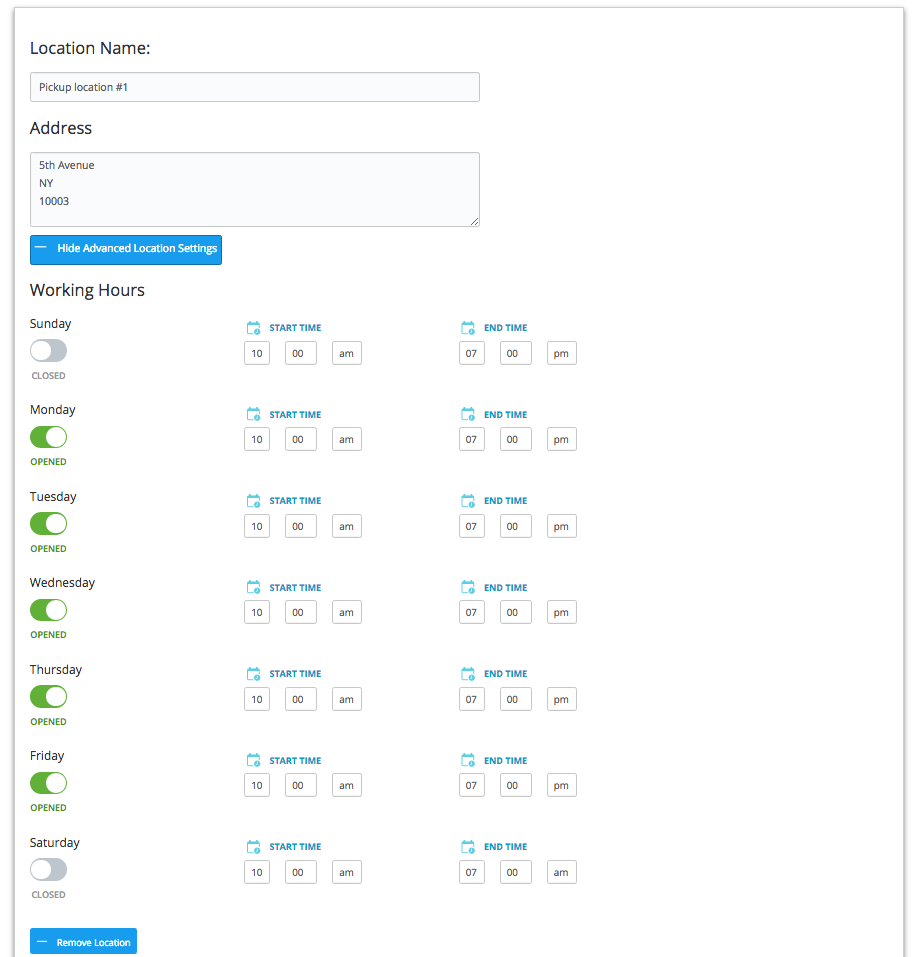Disable the Monday opened toggle

[x=48, y=437]
